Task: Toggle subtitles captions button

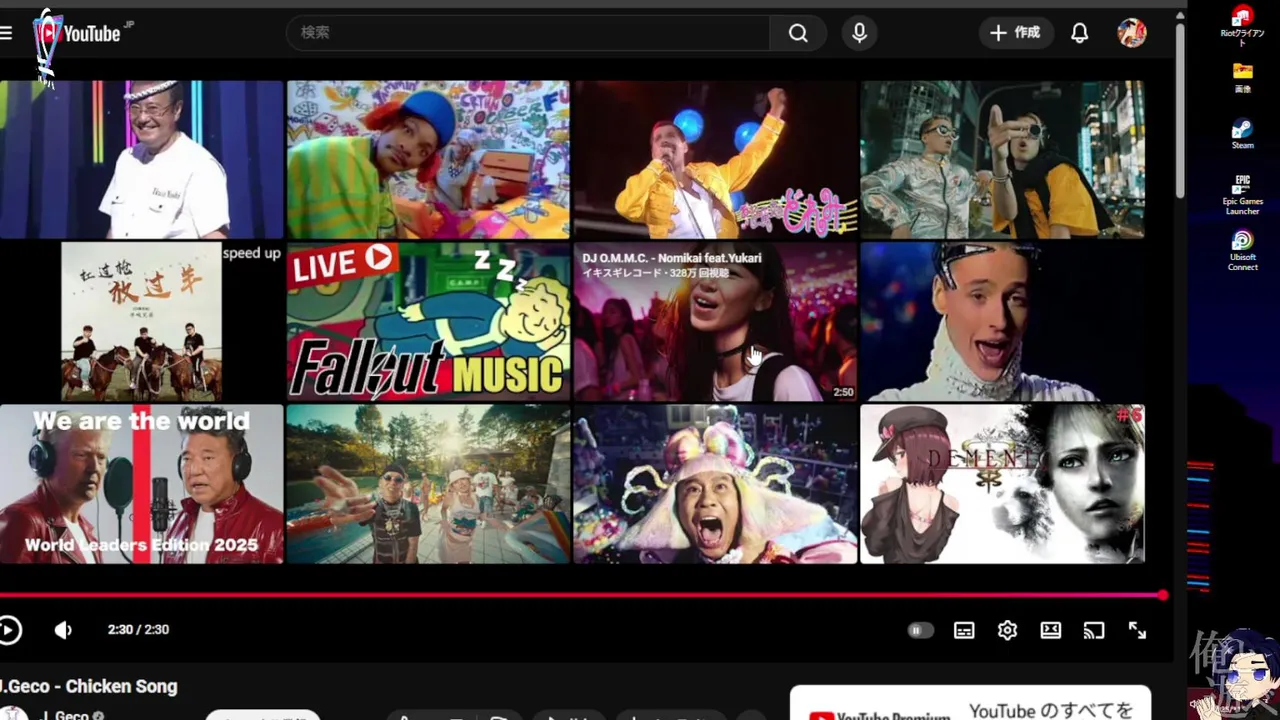Action: [964, 630]
